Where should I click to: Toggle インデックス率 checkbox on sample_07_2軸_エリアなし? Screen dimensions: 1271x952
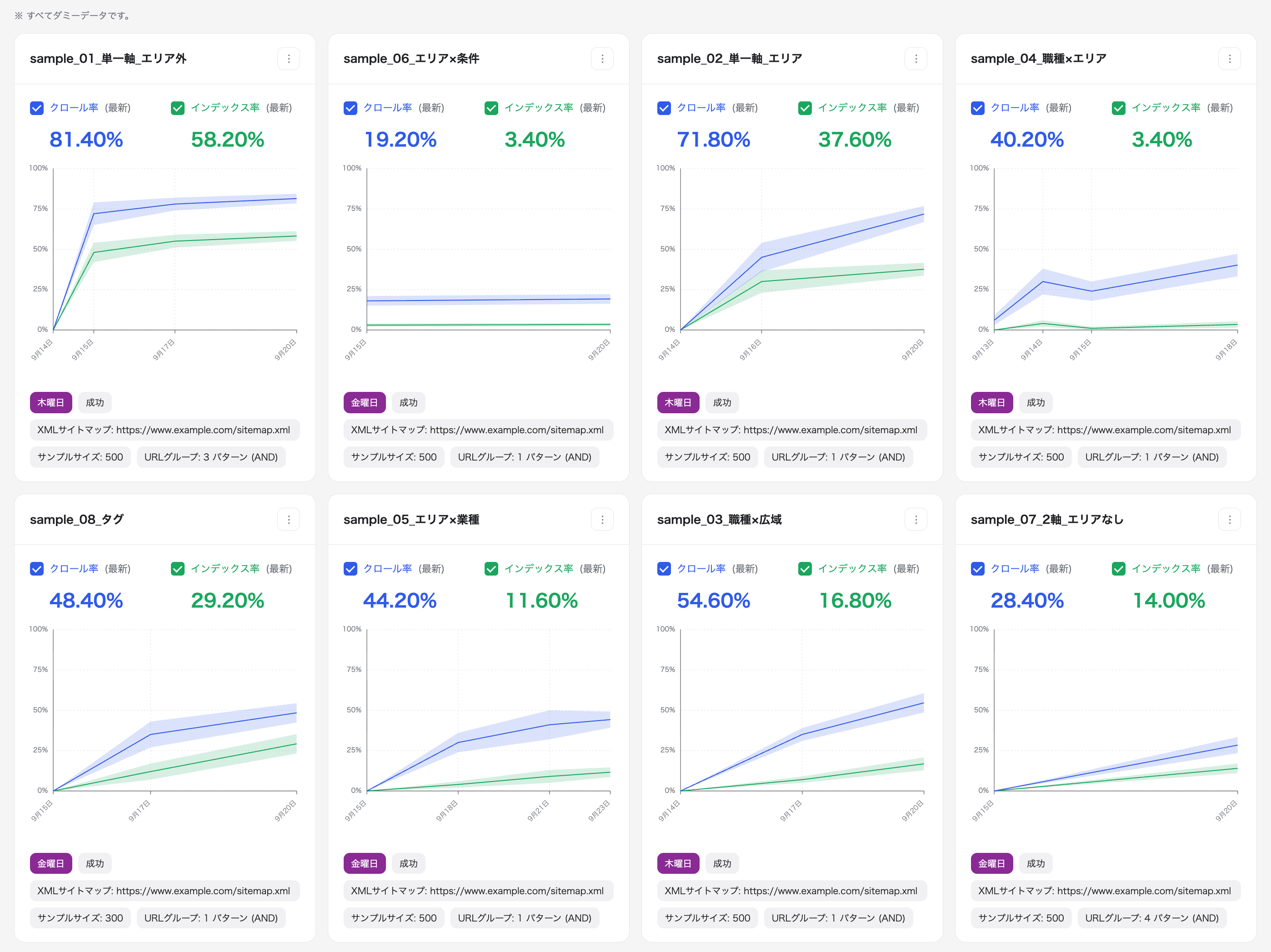pyautogui.click(x=1119, y=569)
